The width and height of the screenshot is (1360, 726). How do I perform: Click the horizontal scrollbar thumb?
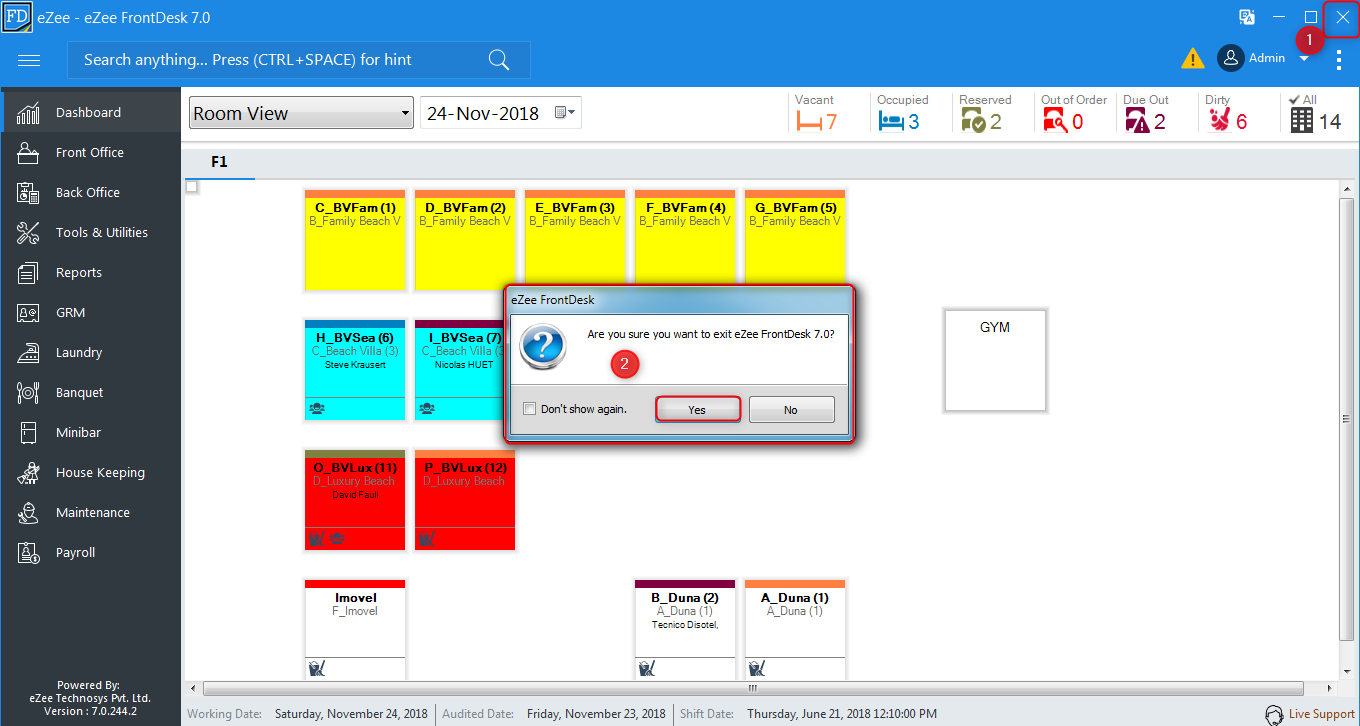point(752,689)
